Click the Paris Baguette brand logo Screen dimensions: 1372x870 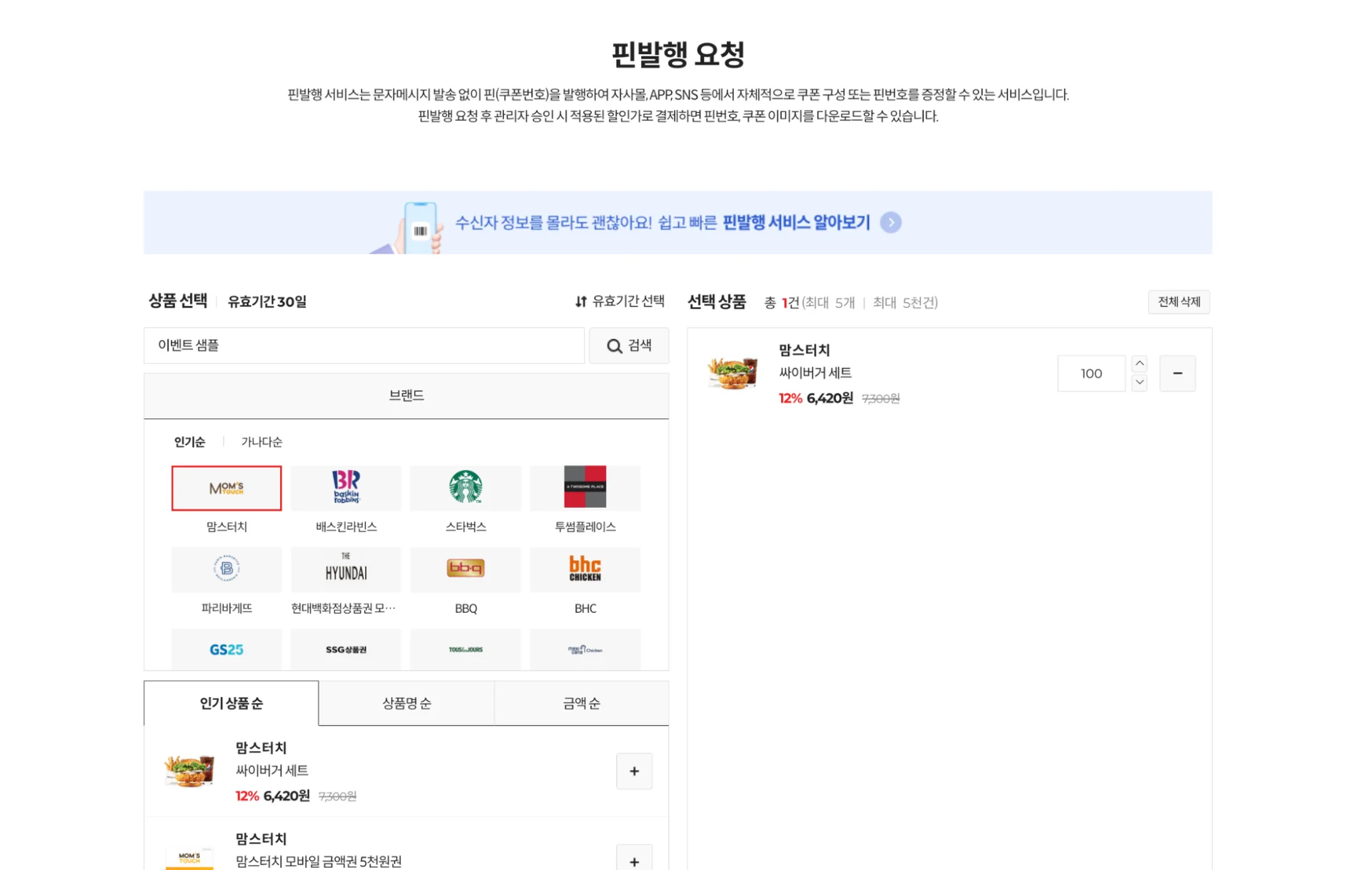[226, 569]
